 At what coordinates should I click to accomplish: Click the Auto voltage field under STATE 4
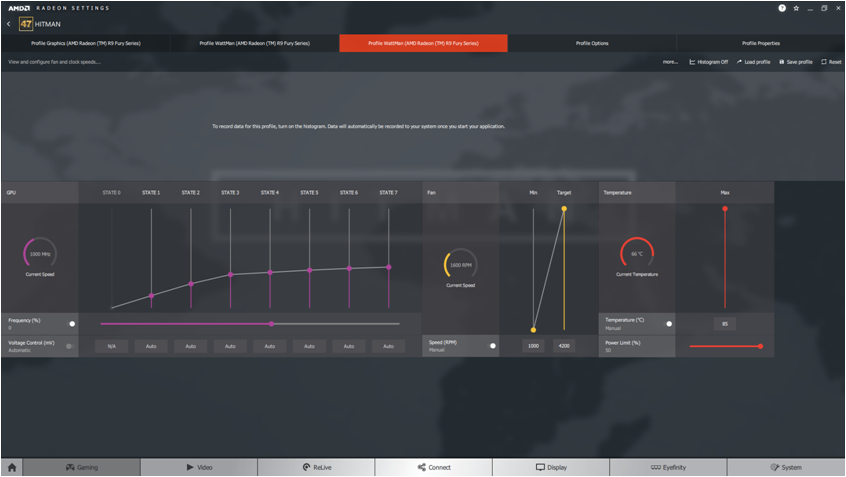tap(270, 346)
